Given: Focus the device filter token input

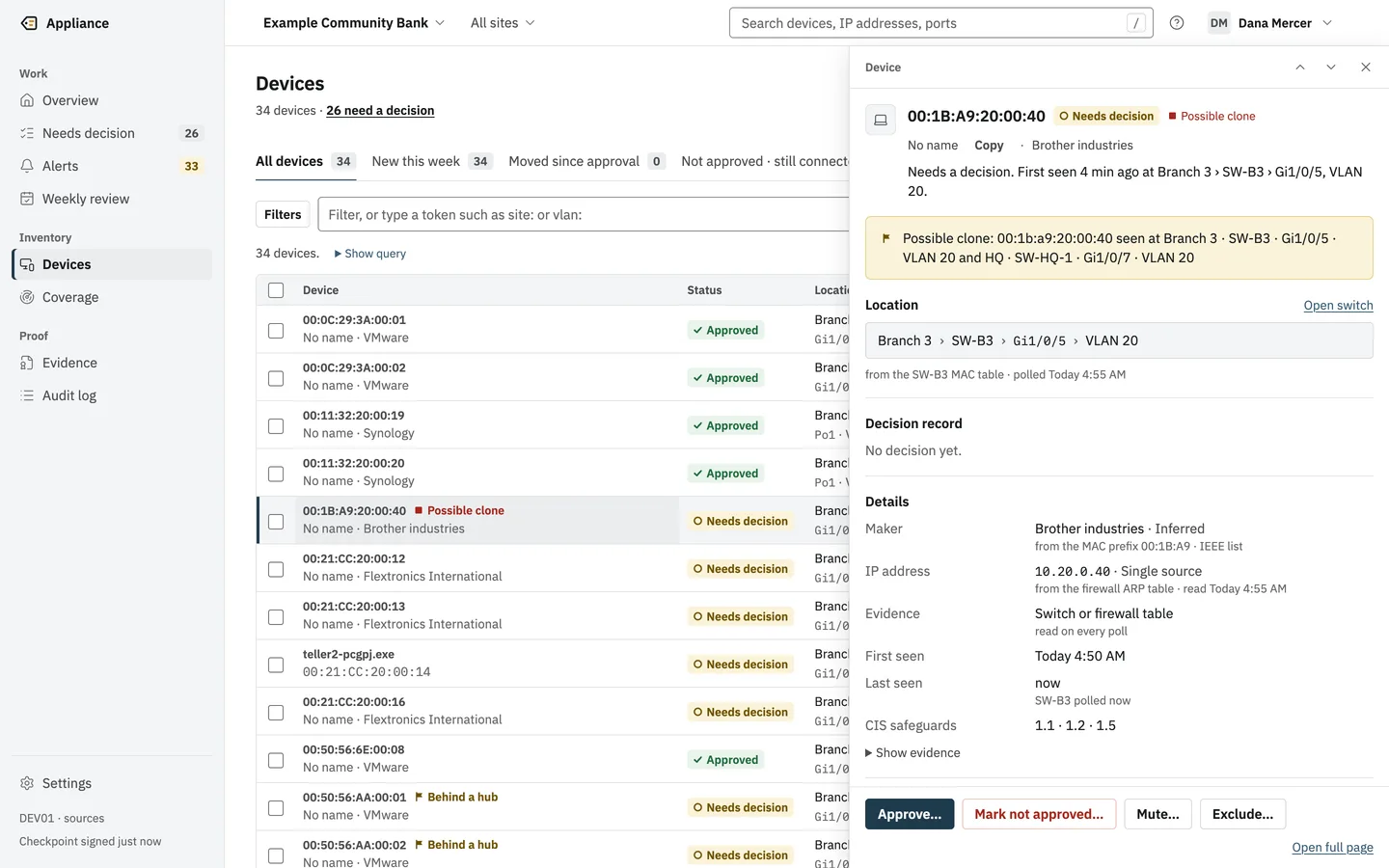Looking at the screenshot, I should pos(584,214).
